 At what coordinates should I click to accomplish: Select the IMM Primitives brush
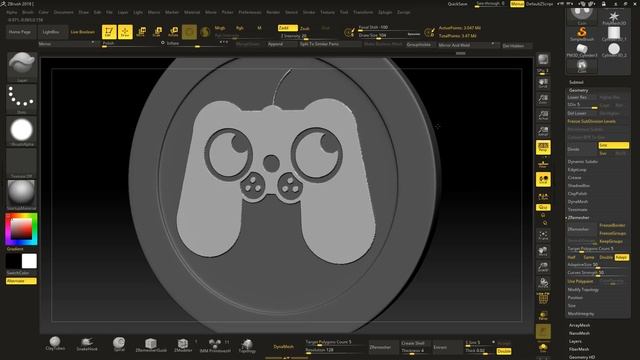[215, 345]
